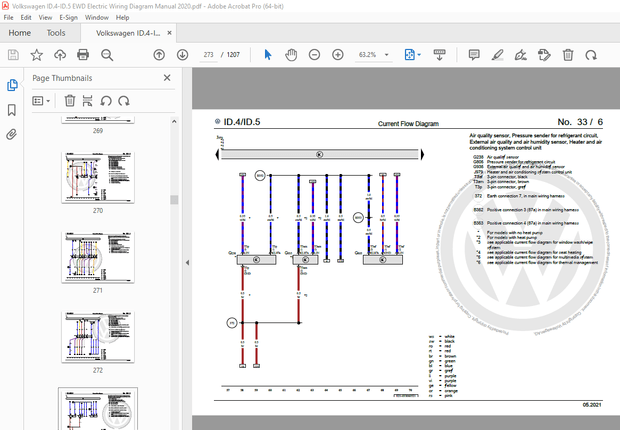Click the "No. 33 / 6" page label
The height and width of the screenshot is (430, 620).
[x=580, y=122]
